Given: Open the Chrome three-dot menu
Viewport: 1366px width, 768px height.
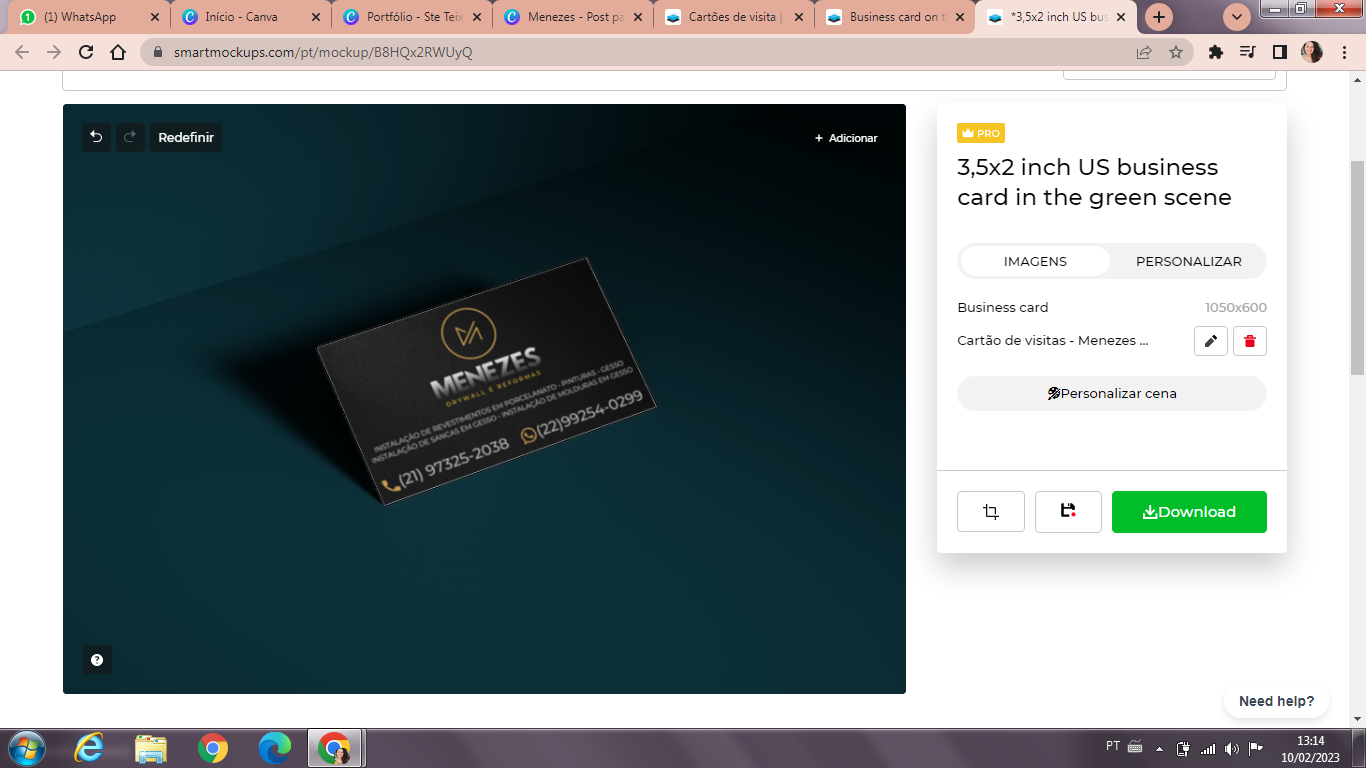Looking at the screenshot, I should (1345, 52).
